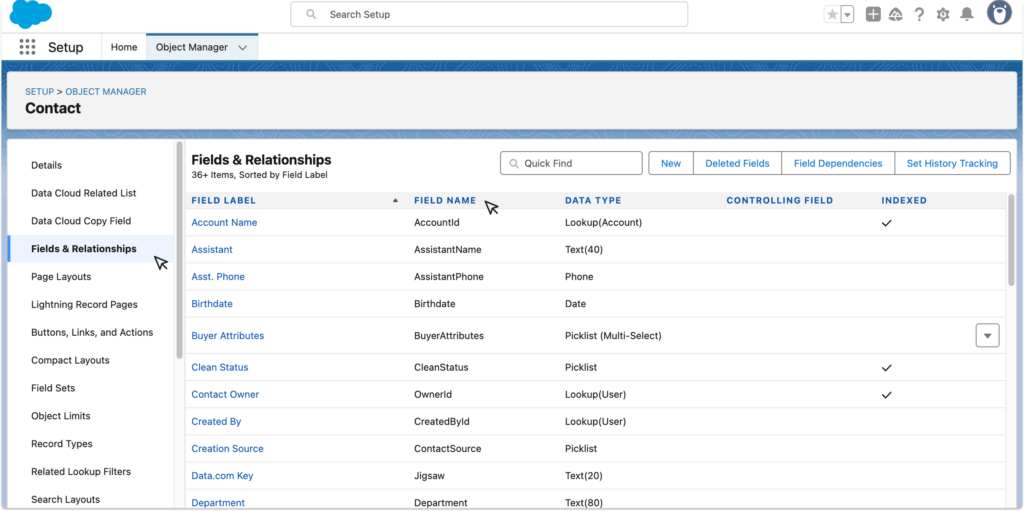Open the Buyer Attributes row action menu
The image size is (1024, 511).
coord(987,336)
